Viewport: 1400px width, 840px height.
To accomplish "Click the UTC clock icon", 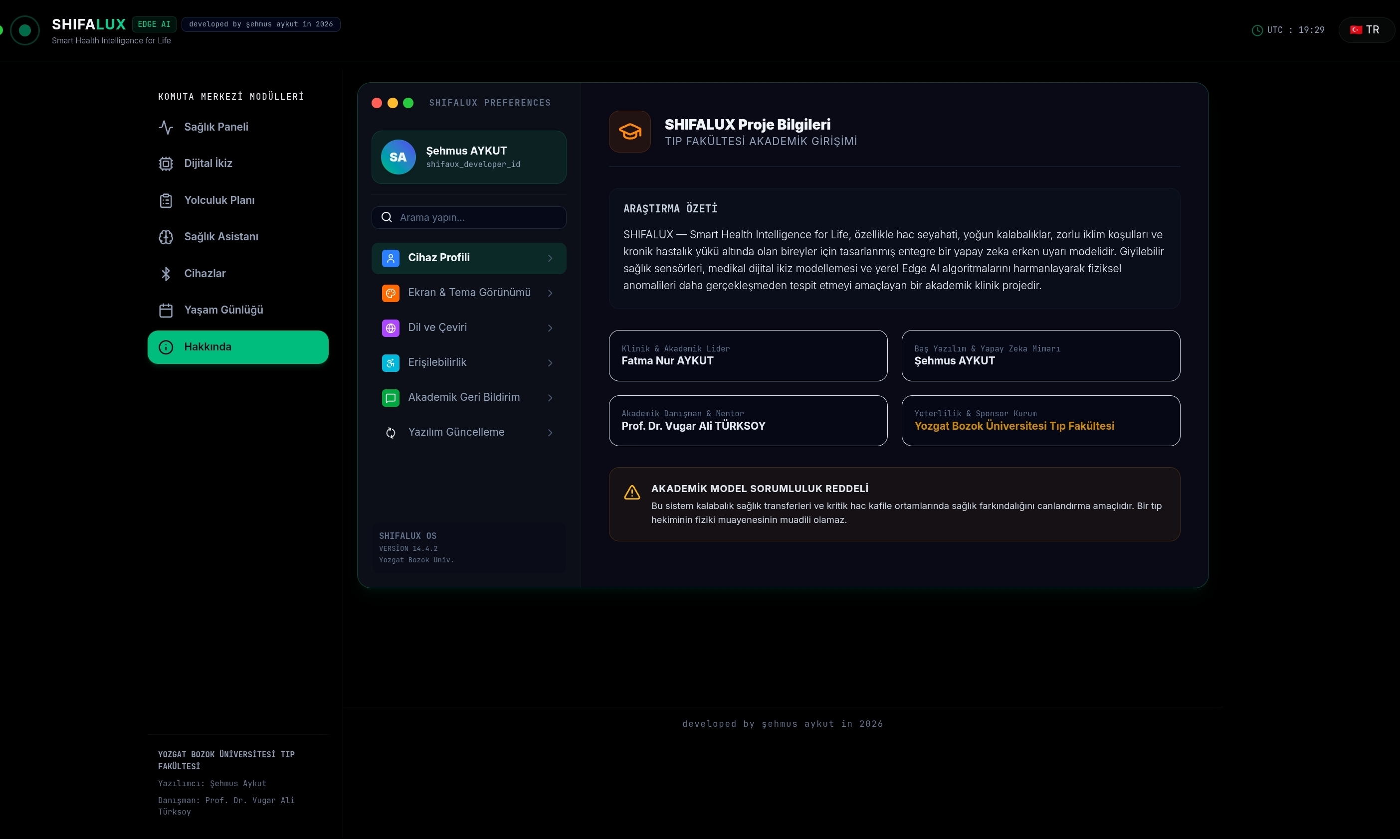I will [x=1257, y=30].
